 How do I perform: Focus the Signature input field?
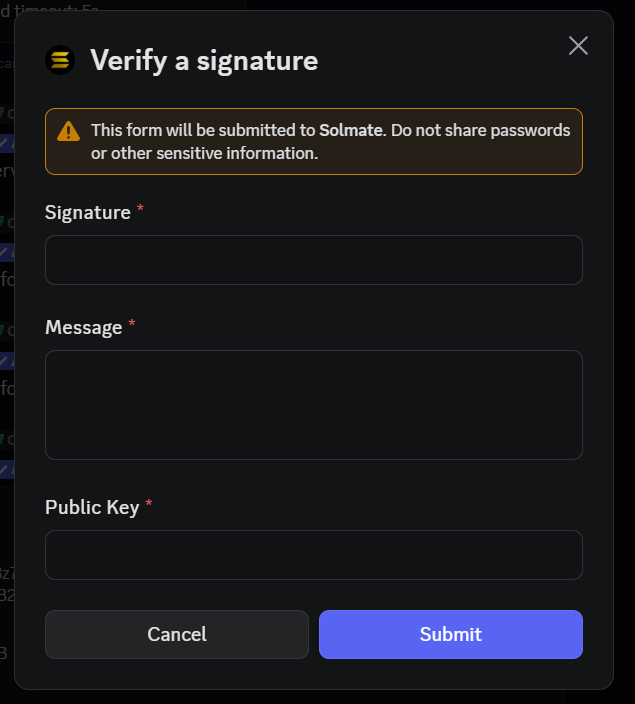(x=313, y=260)
